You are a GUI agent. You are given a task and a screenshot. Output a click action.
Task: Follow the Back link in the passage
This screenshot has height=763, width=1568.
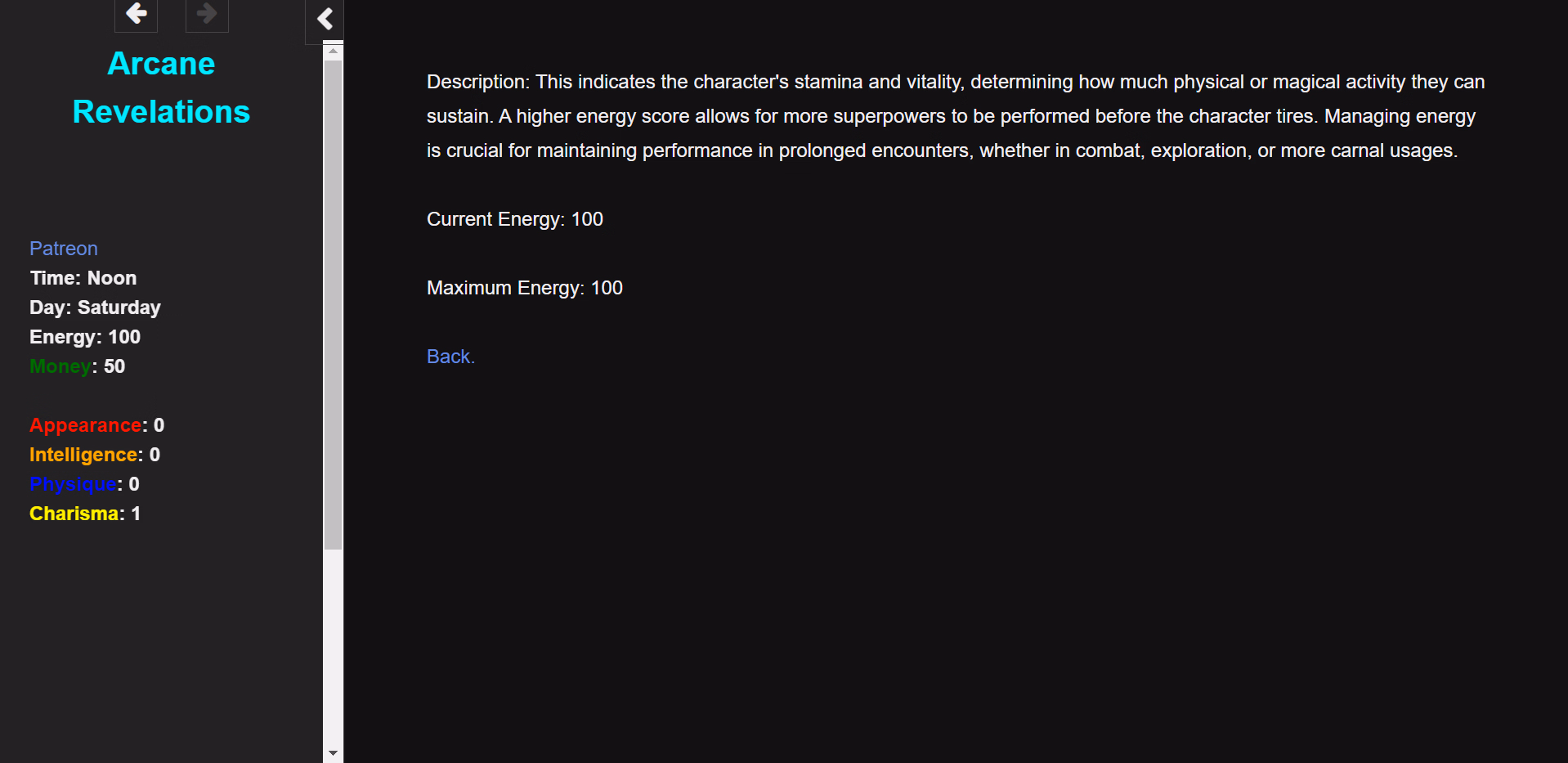[450, 357]
